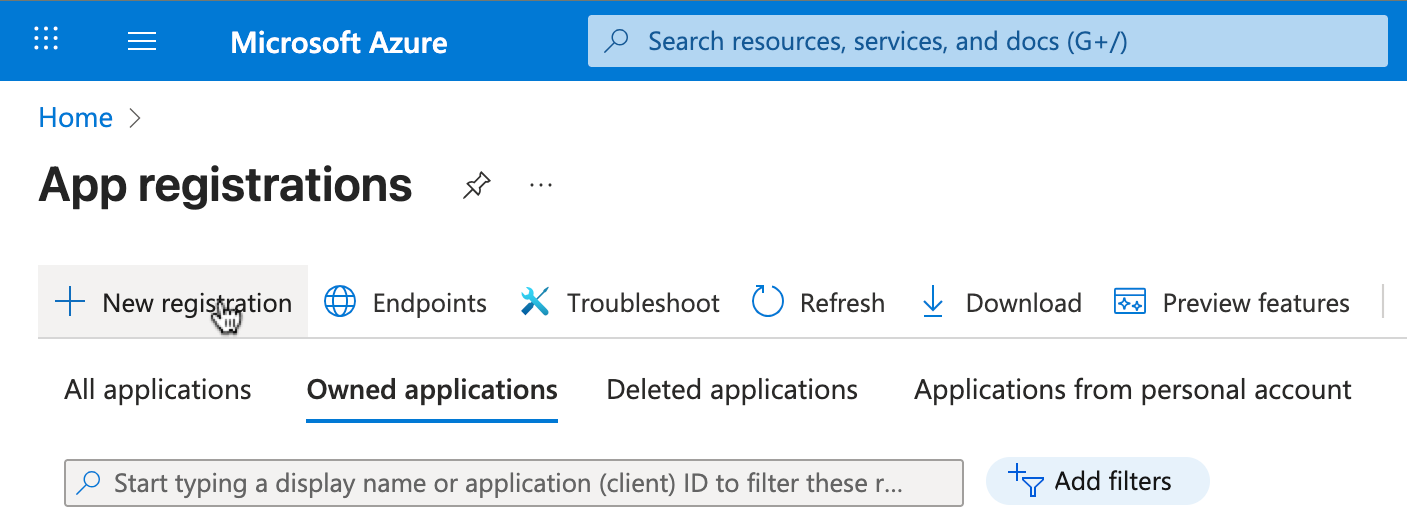Click the Download arrow icon

click(933, 302)
